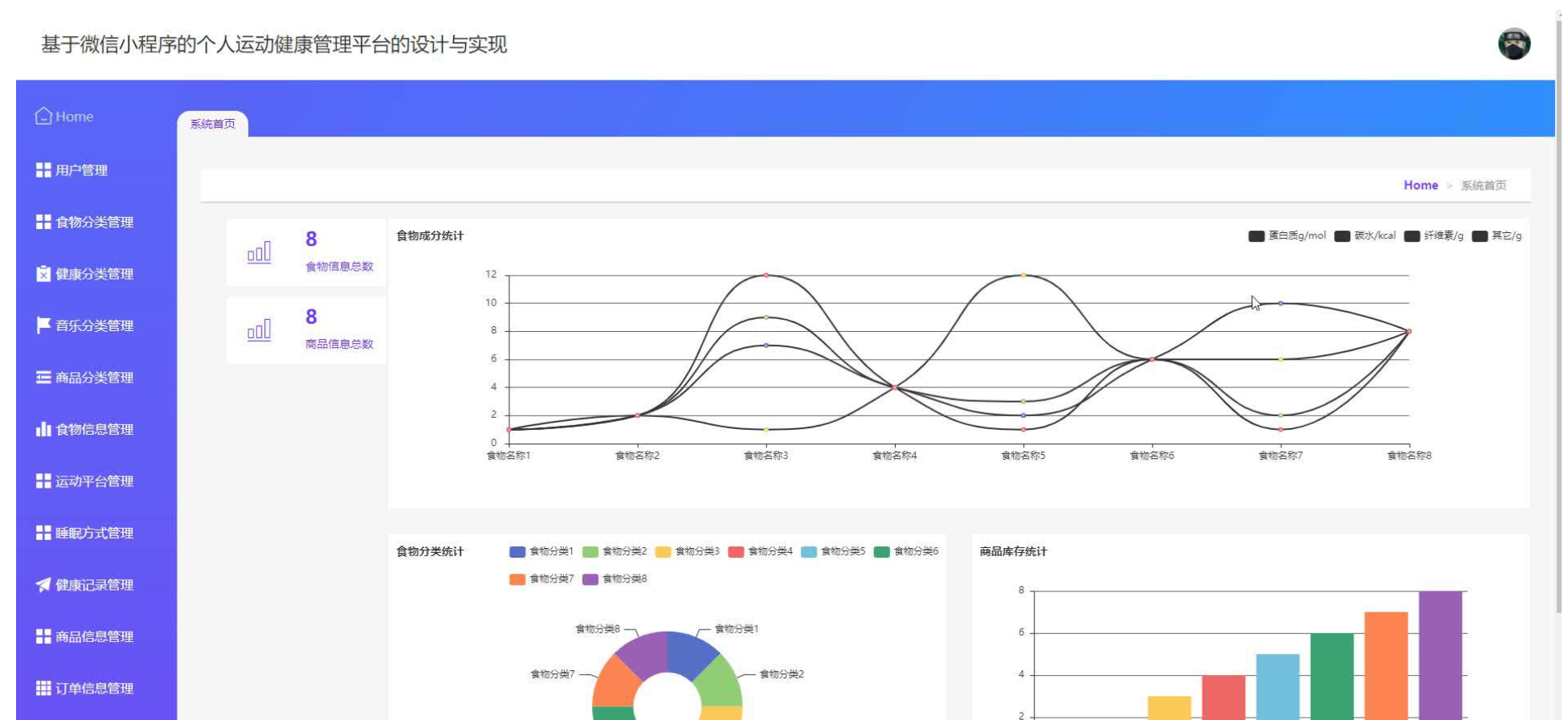Click the 食物分类管理 grid icon
The height and width of the screenshot is (720, 1568).
pyautogui.click(x=43, y=222)
